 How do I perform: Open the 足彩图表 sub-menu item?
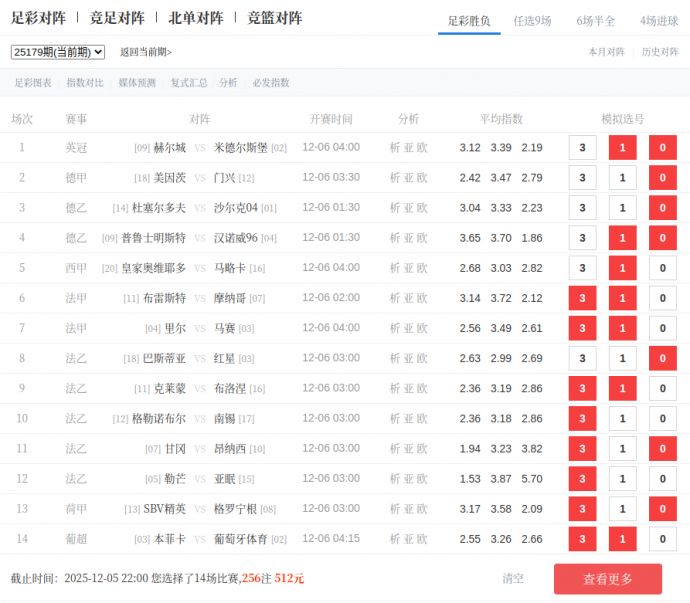[33, 83]
